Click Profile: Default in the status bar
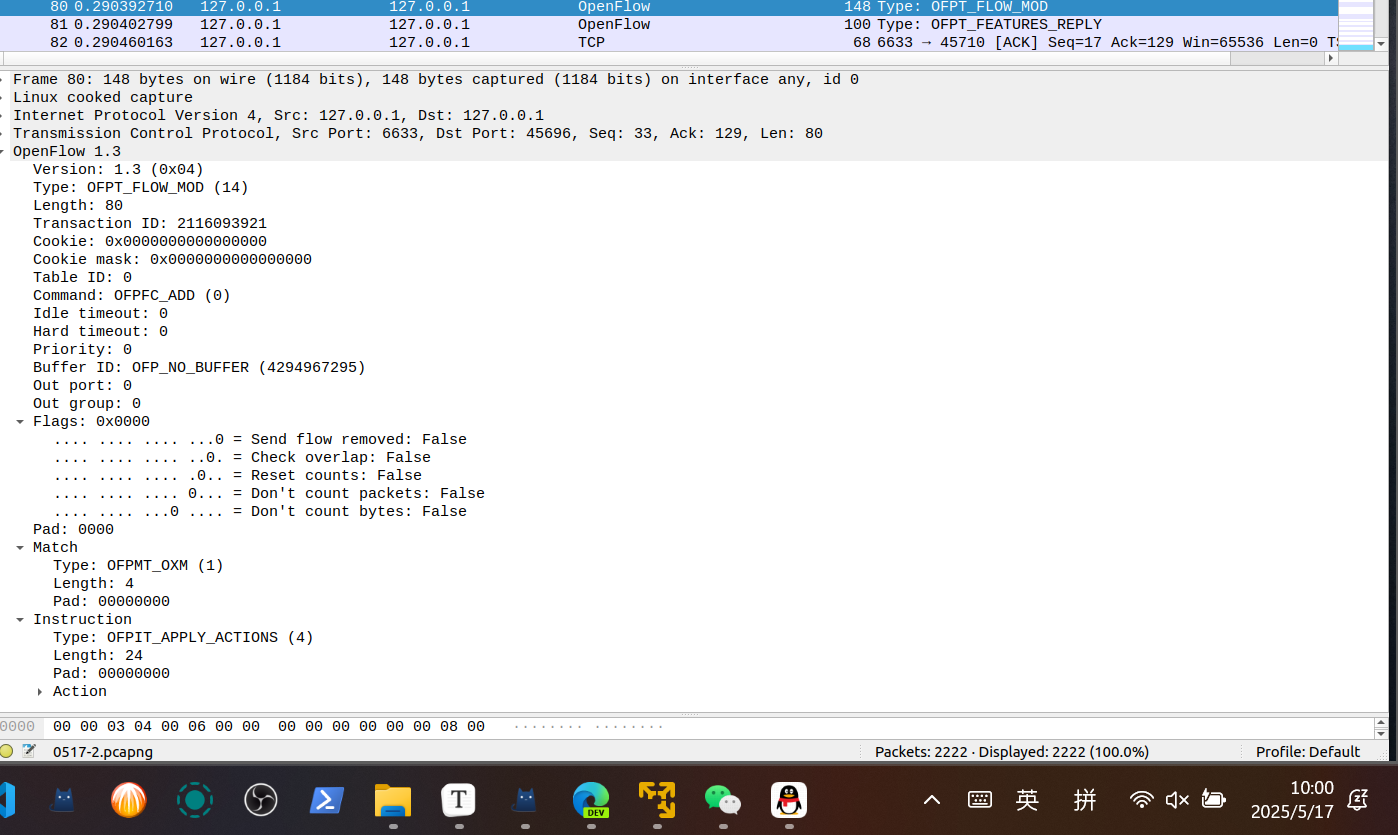 click(1307, 751)
